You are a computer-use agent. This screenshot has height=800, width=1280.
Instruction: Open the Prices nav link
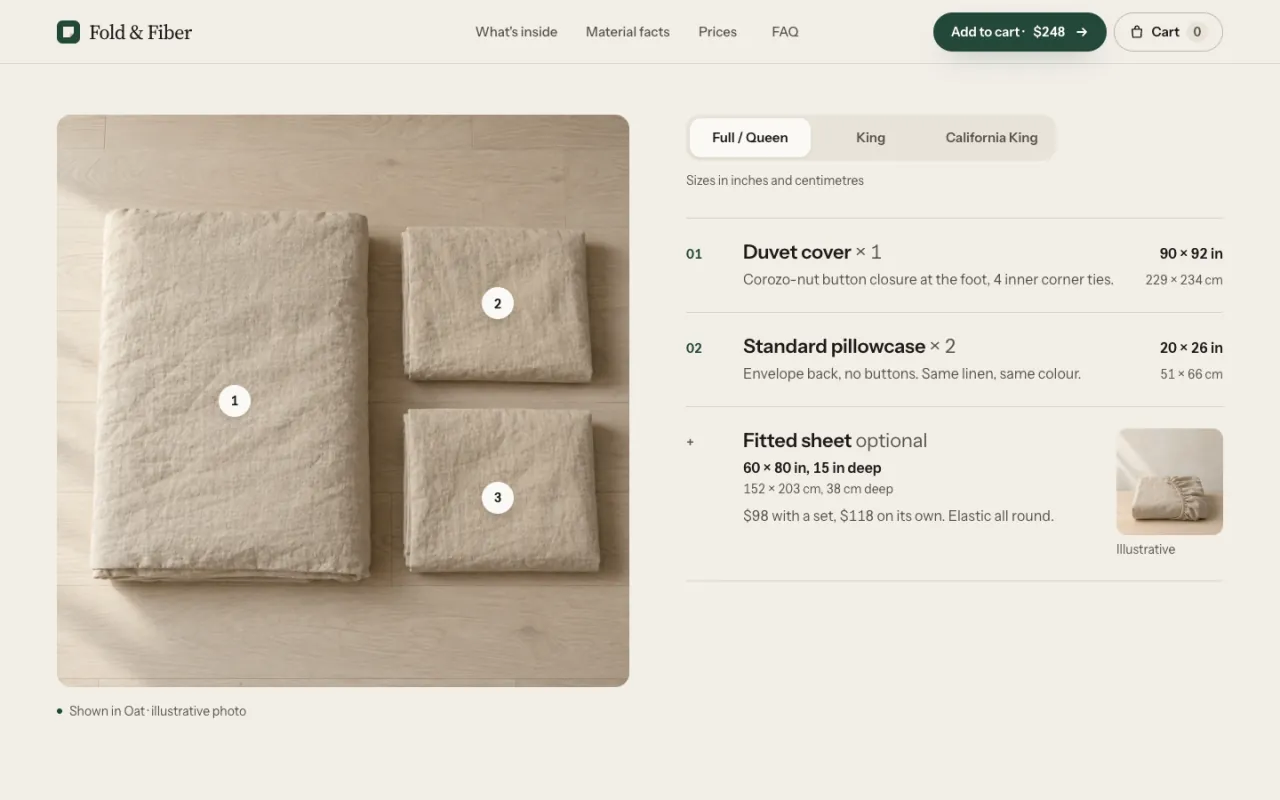point(718,32)
